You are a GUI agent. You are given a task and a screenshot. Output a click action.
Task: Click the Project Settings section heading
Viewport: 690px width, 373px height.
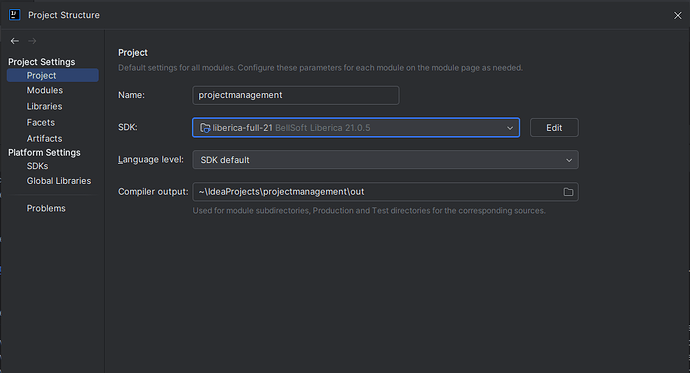(41, 62)
